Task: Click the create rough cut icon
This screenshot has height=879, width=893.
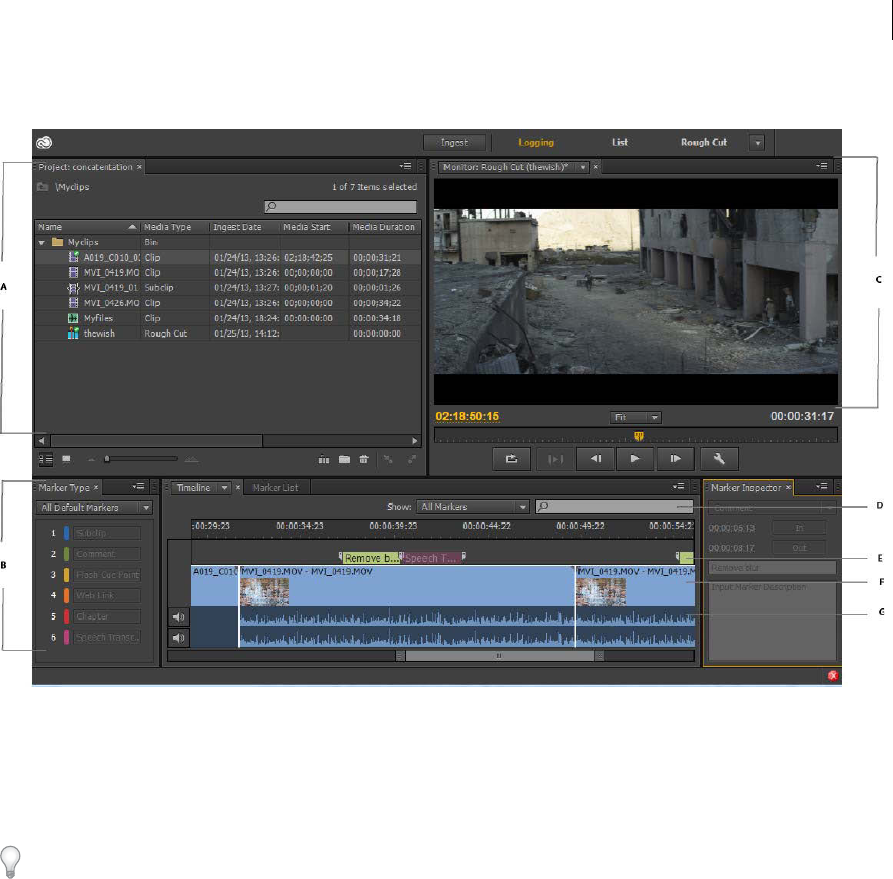Action: (323, 459)
